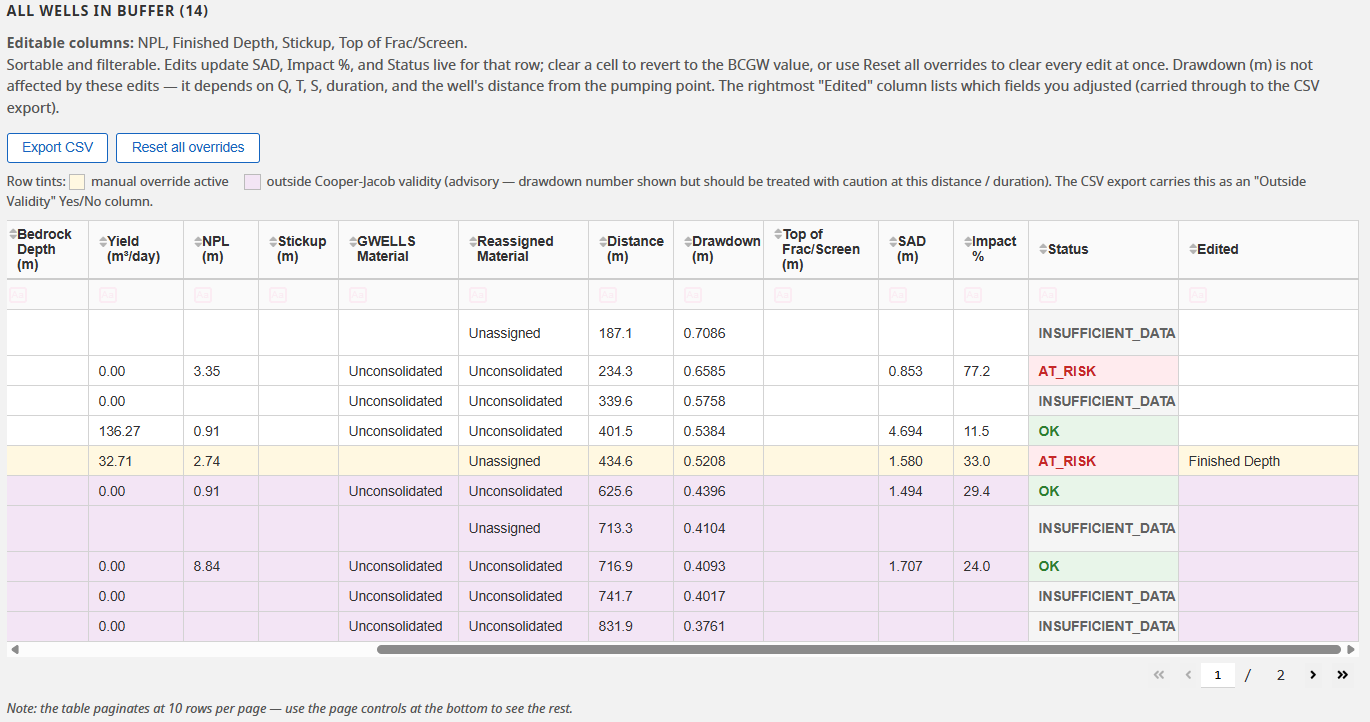The image size is (1370, 722).
Task: Click INSUFFICIENT_DATA status in the 713.3 m row
Action: pyautogui.click(x=1107, y=528)
